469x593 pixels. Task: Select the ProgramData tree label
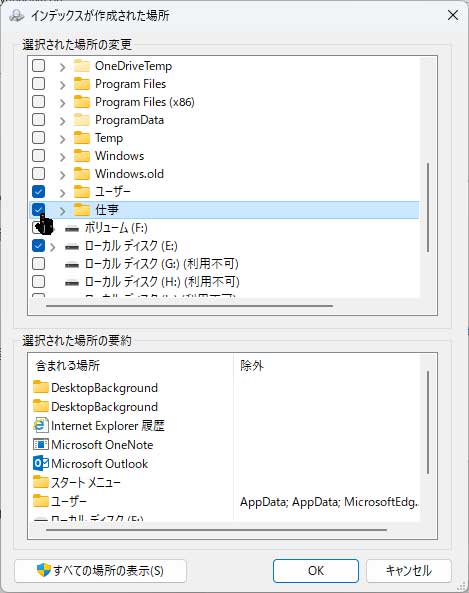129,120
